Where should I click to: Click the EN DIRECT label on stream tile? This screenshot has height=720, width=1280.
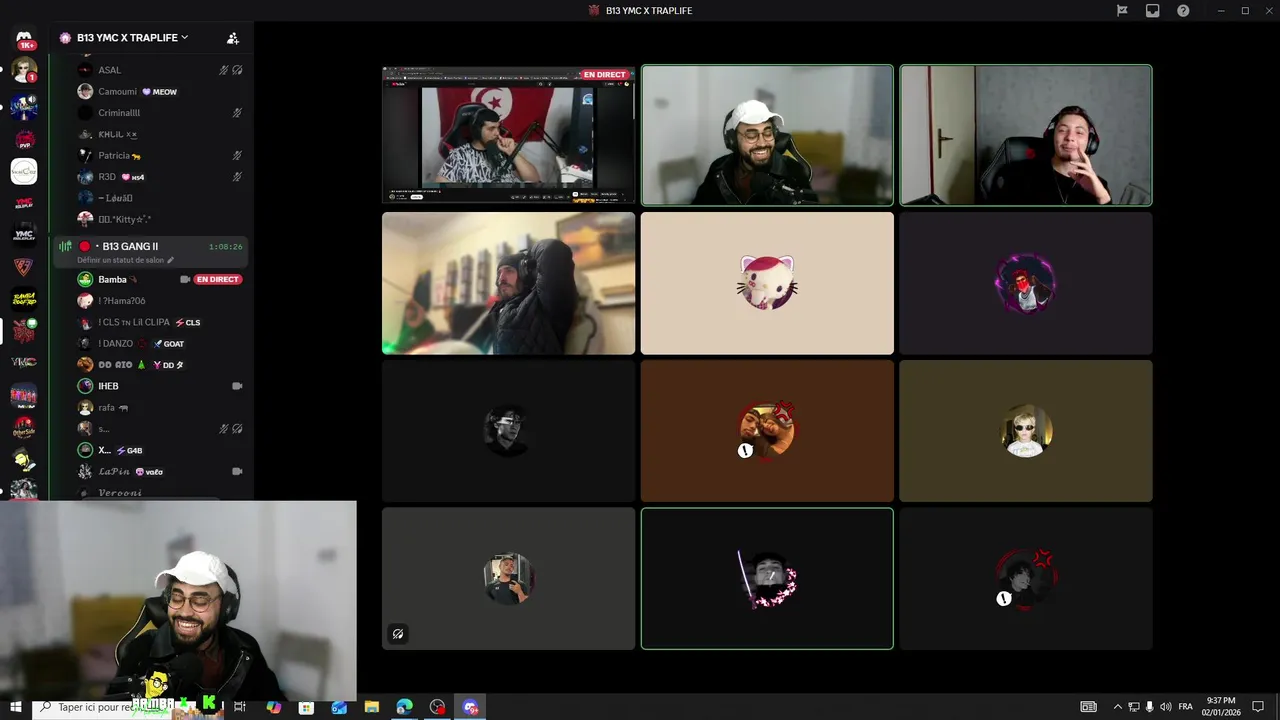point(605,75)
